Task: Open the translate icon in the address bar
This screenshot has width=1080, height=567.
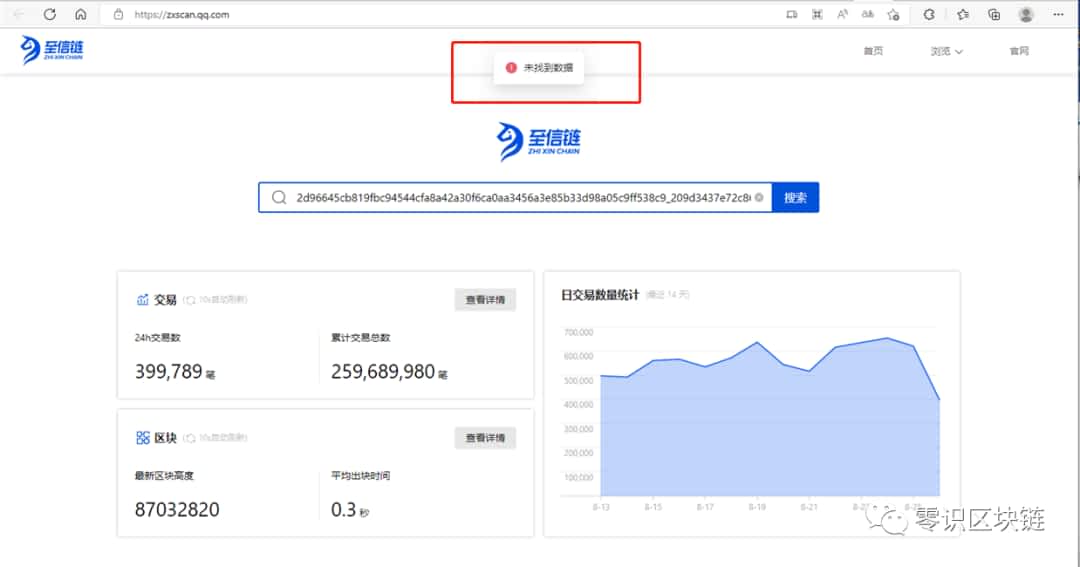Action: 867,14
